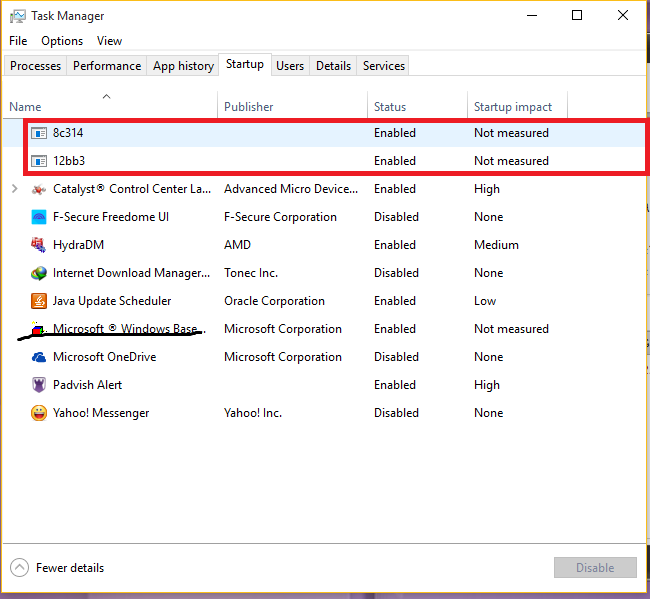The image size is (650, 599).
Task: Select the Yahoo! Messenger name text
Action: (x=101, y=413)
